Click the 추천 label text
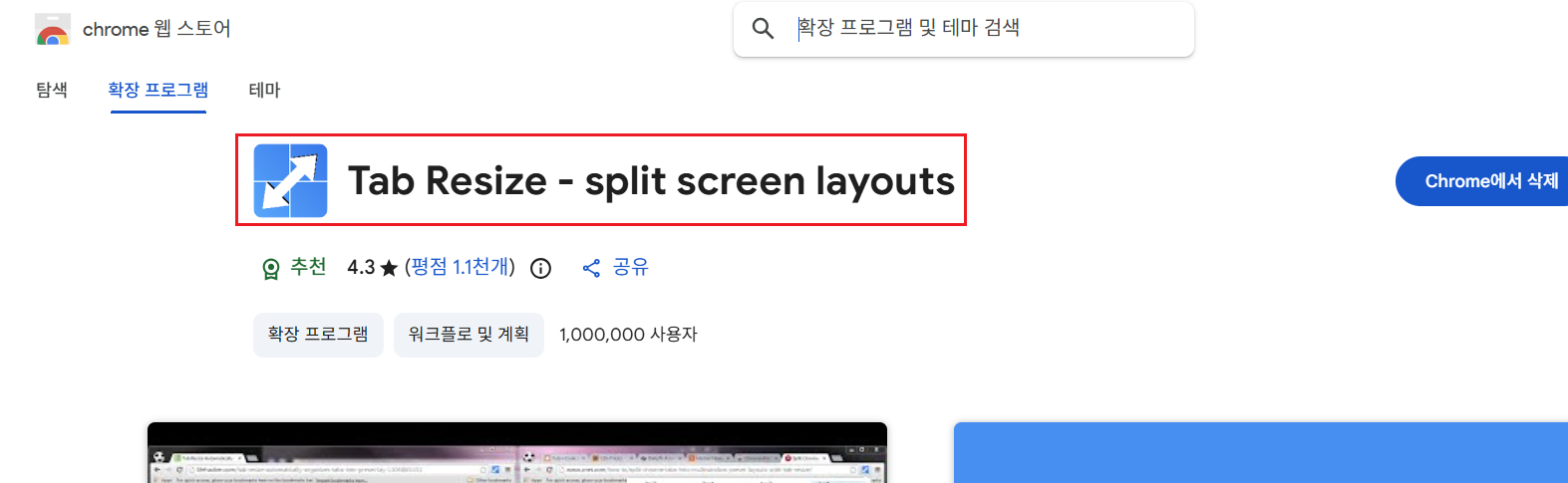Image resolution: width=1568 pixels, height=483 pixels. (x=308, y=267)
